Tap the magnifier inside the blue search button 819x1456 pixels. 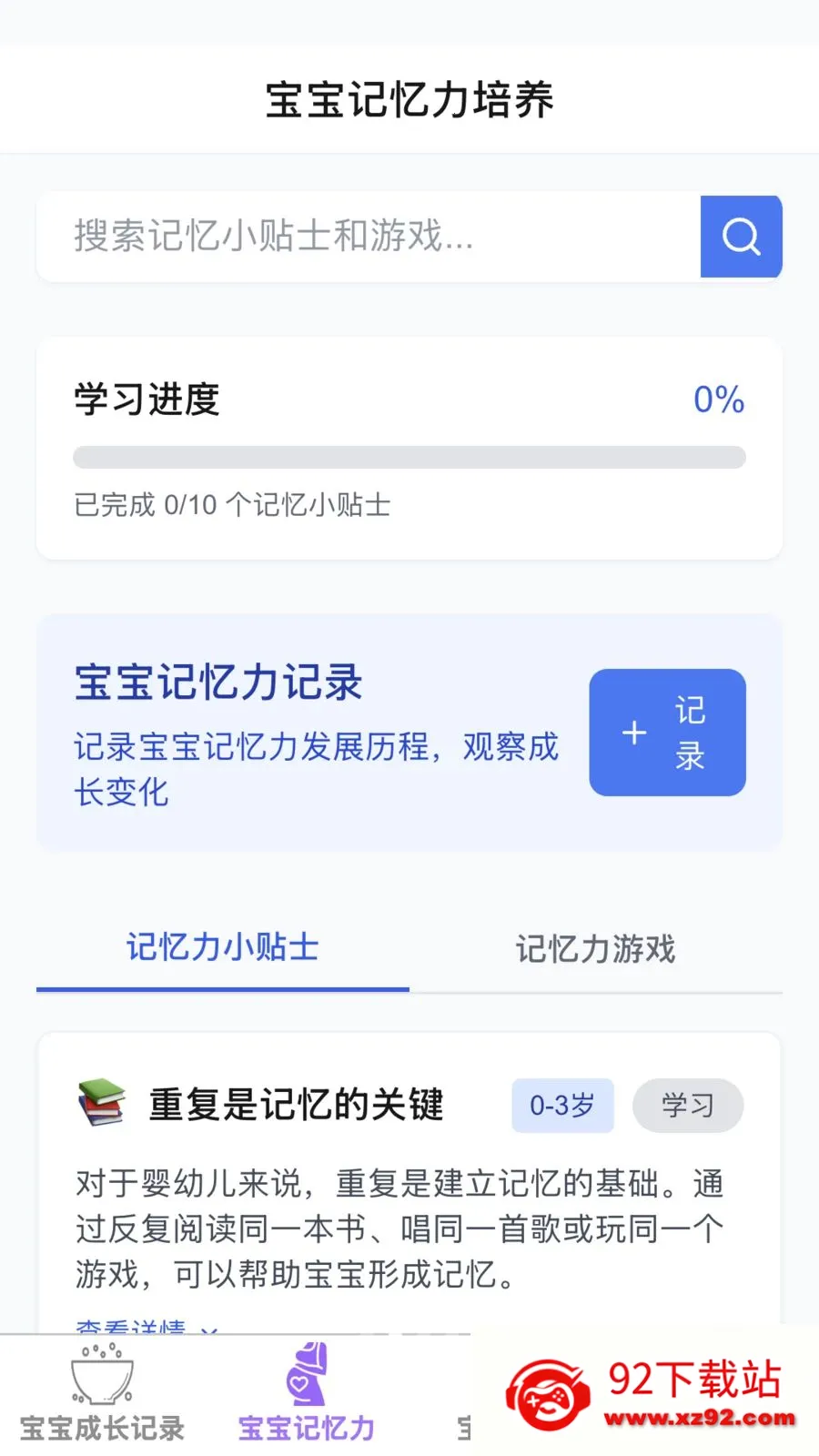(x=741, y=237)
